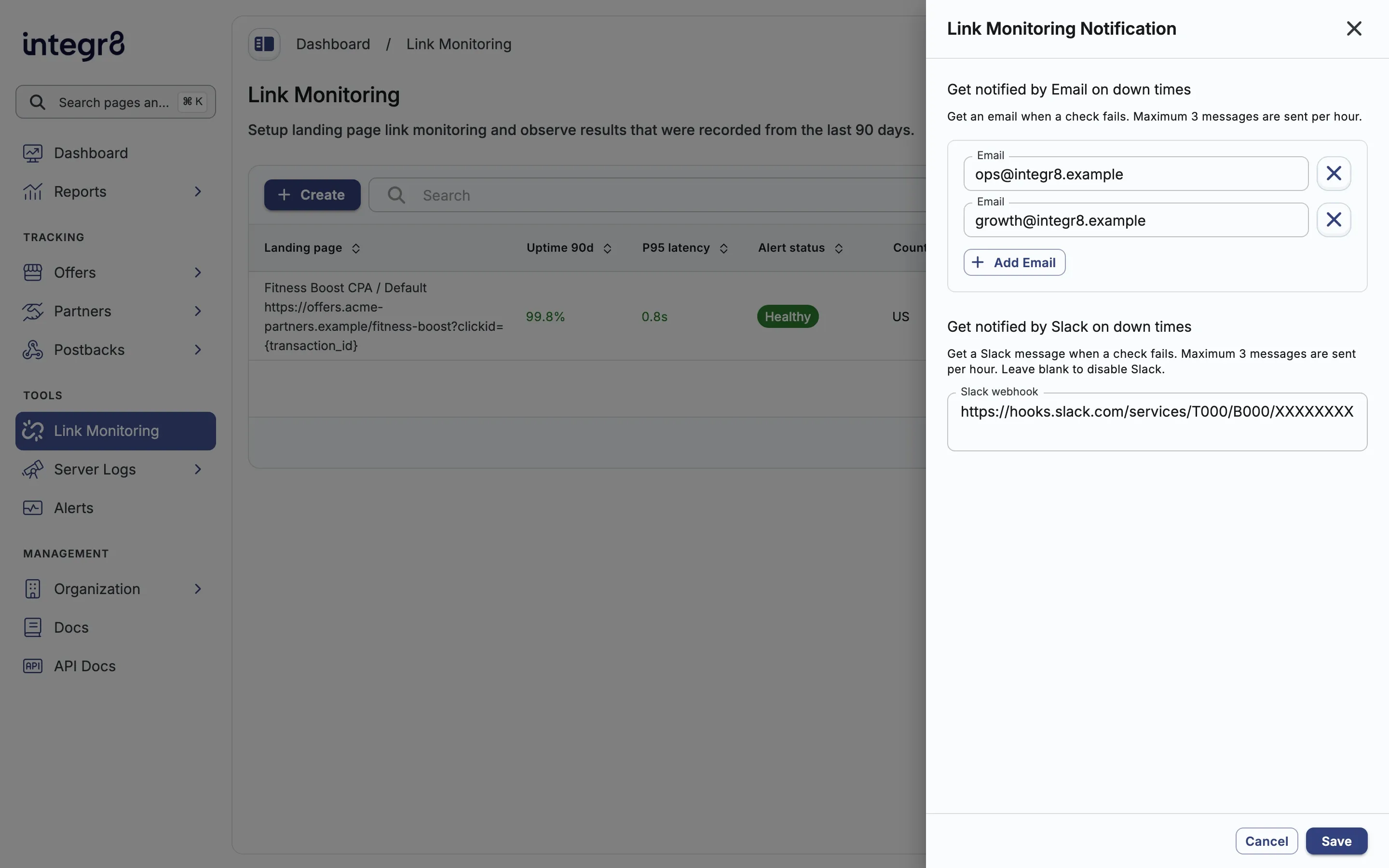
Task: Expand the Server Logs chevron
Action: click(198, 470)
